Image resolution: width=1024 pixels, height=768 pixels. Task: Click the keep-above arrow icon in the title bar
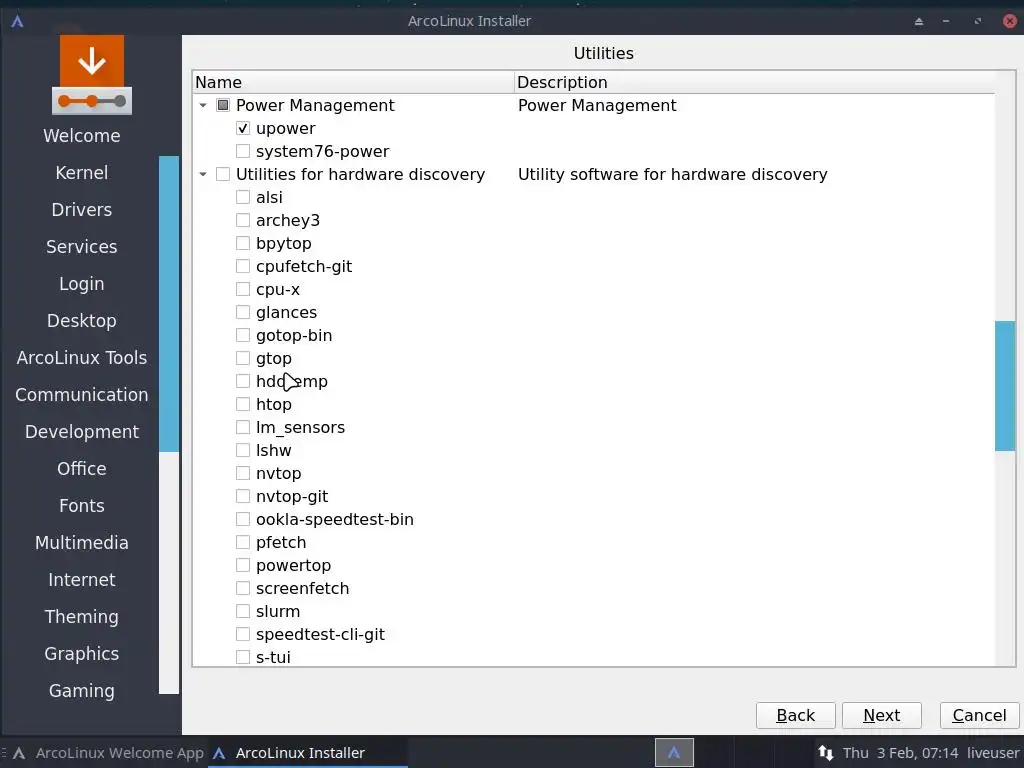[918, 22]
